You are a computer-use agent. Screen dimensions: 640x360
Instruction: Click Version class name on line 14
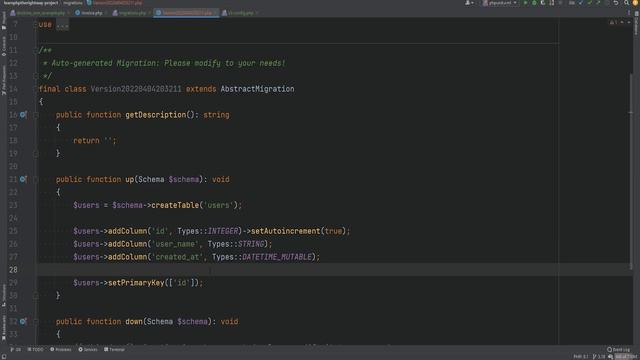pyautogui.click(x=136, y=89)
